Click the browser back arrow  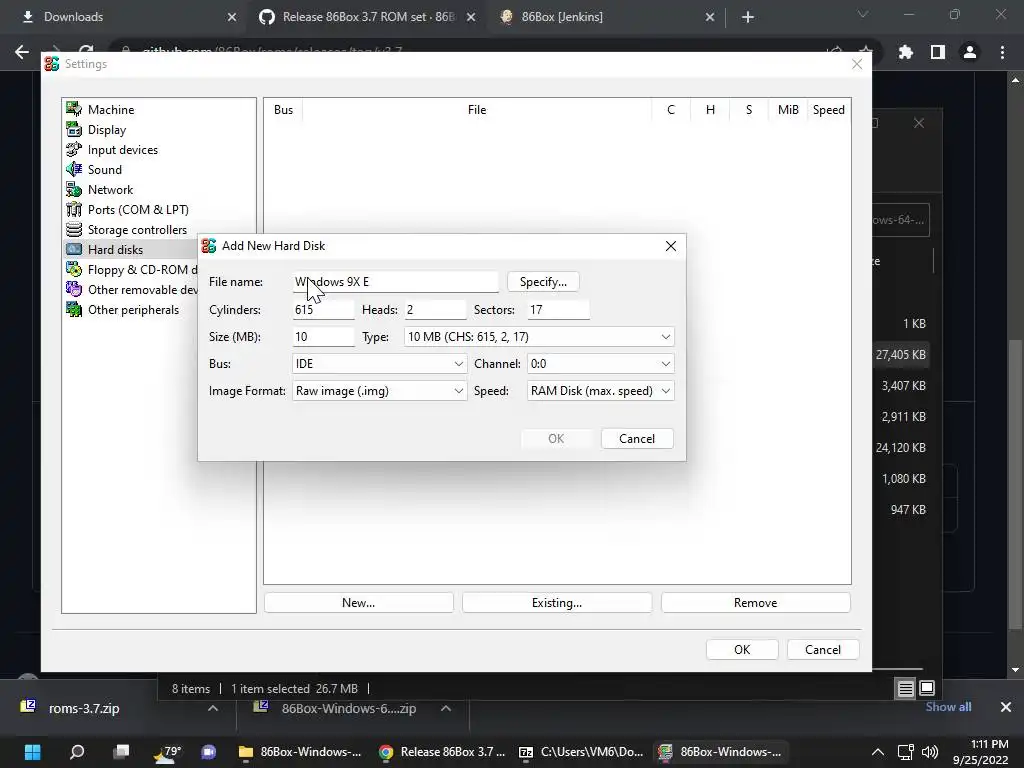22,52
